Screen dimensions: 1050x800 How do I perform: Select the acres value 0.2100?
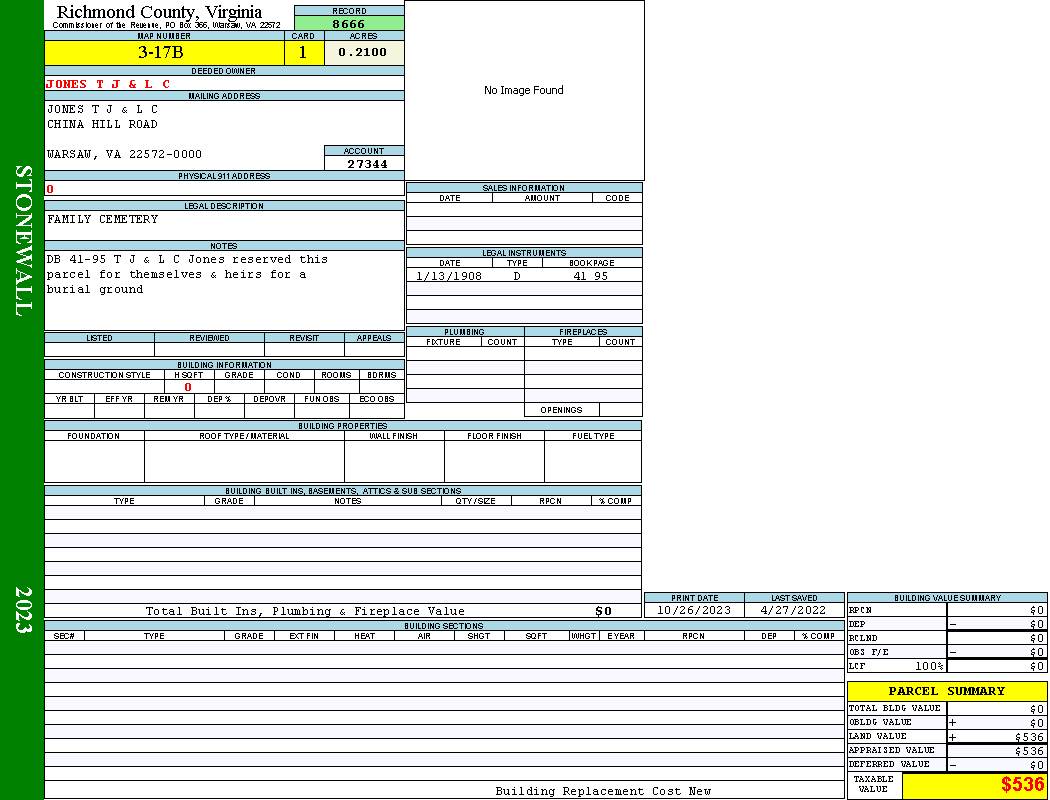tap(363, 53)
